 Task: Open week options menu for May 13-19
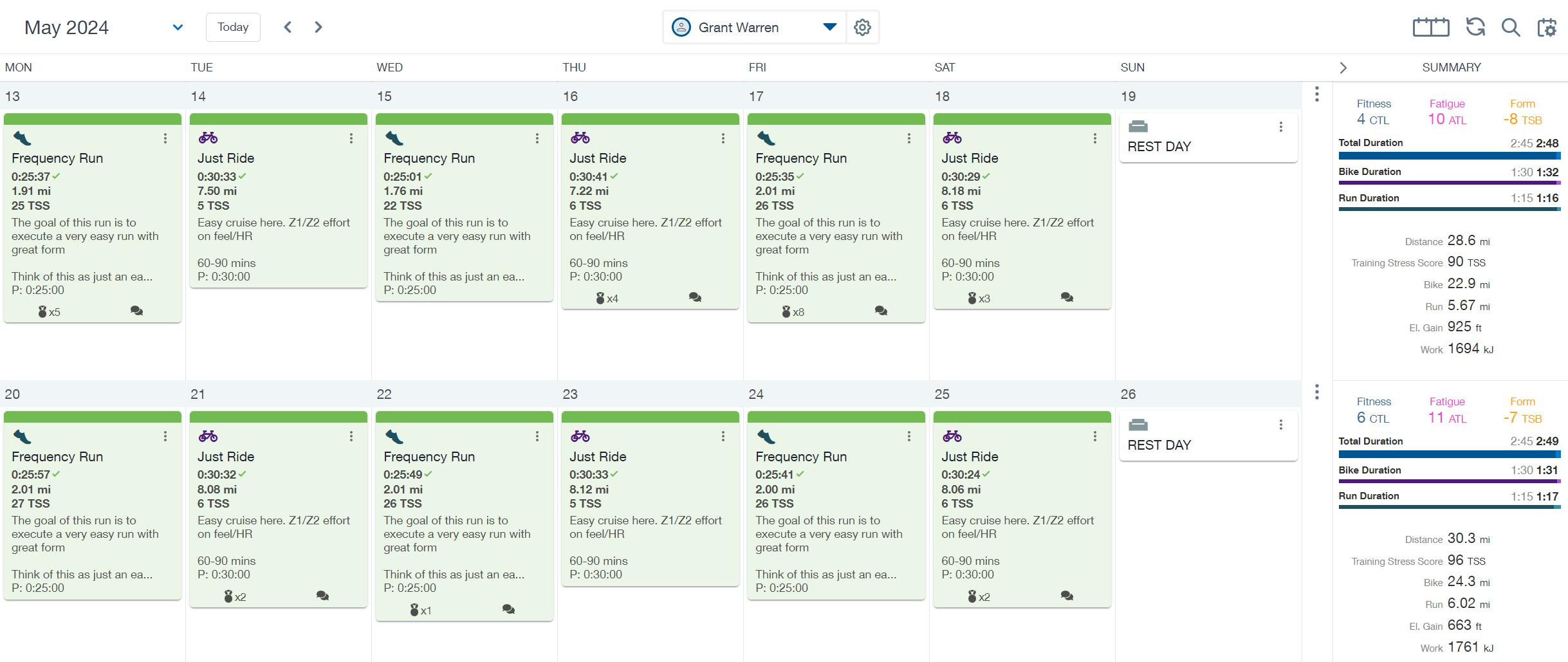1317,94
